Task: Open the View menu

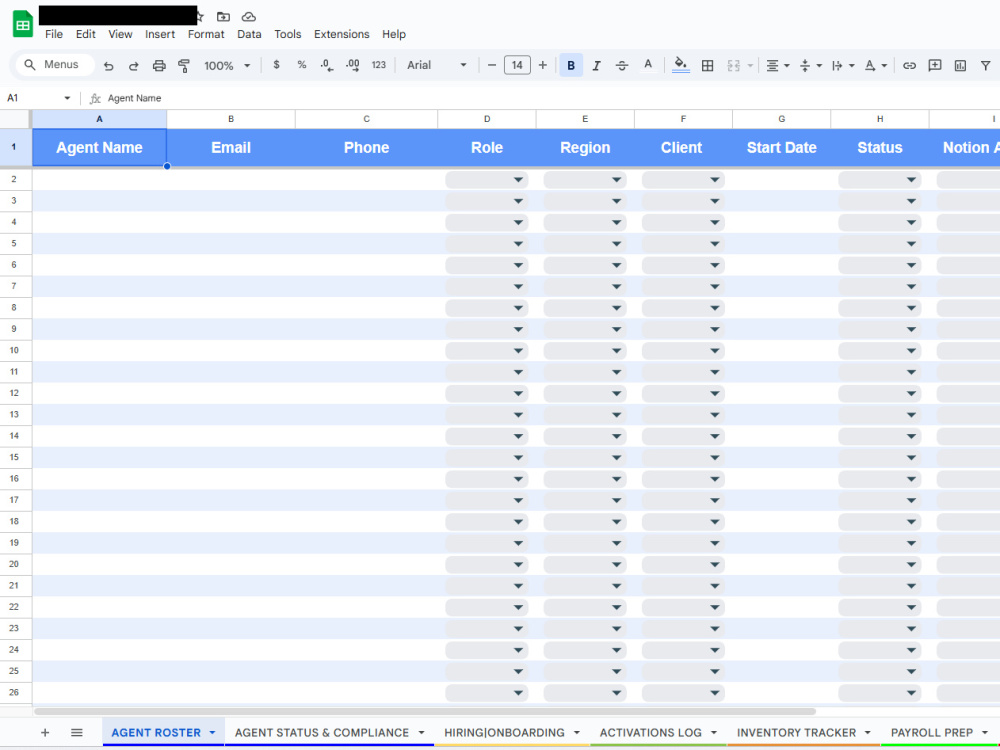Action: pyautogui.click(x=120, y=34)
